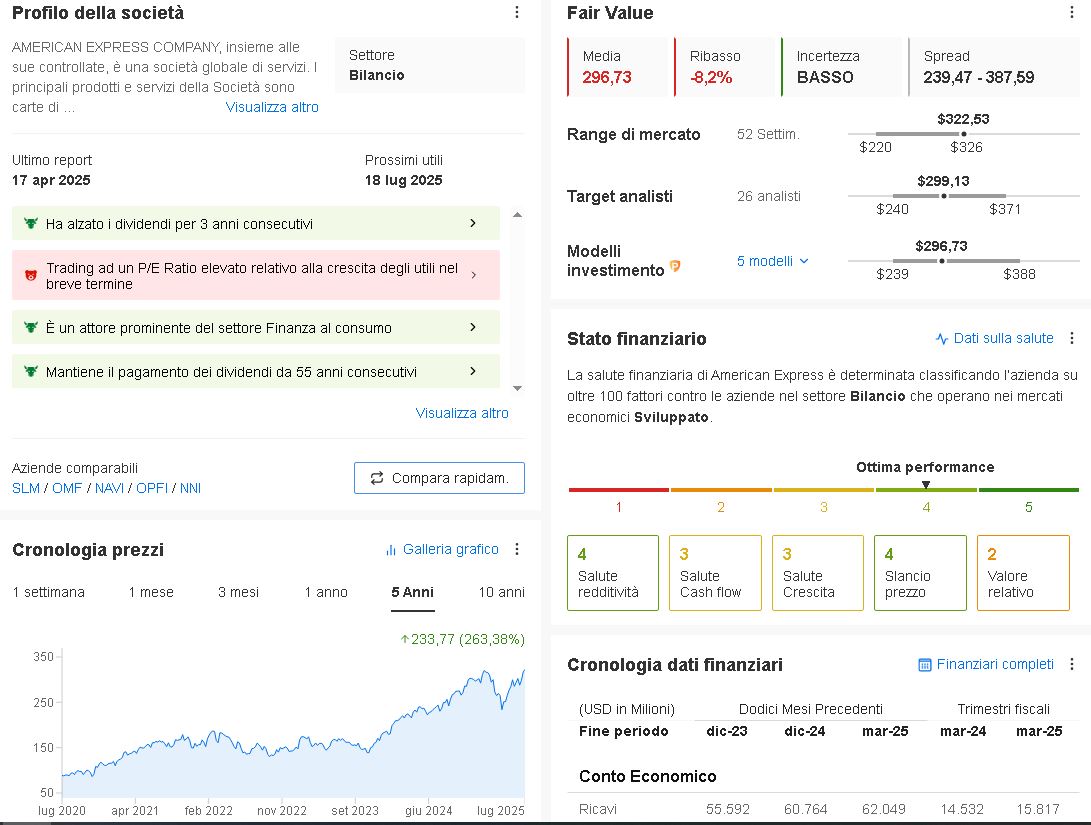Click the Salute Cash flow score card
This screenshot has width=1091, height=825.
tap(715, 573)
